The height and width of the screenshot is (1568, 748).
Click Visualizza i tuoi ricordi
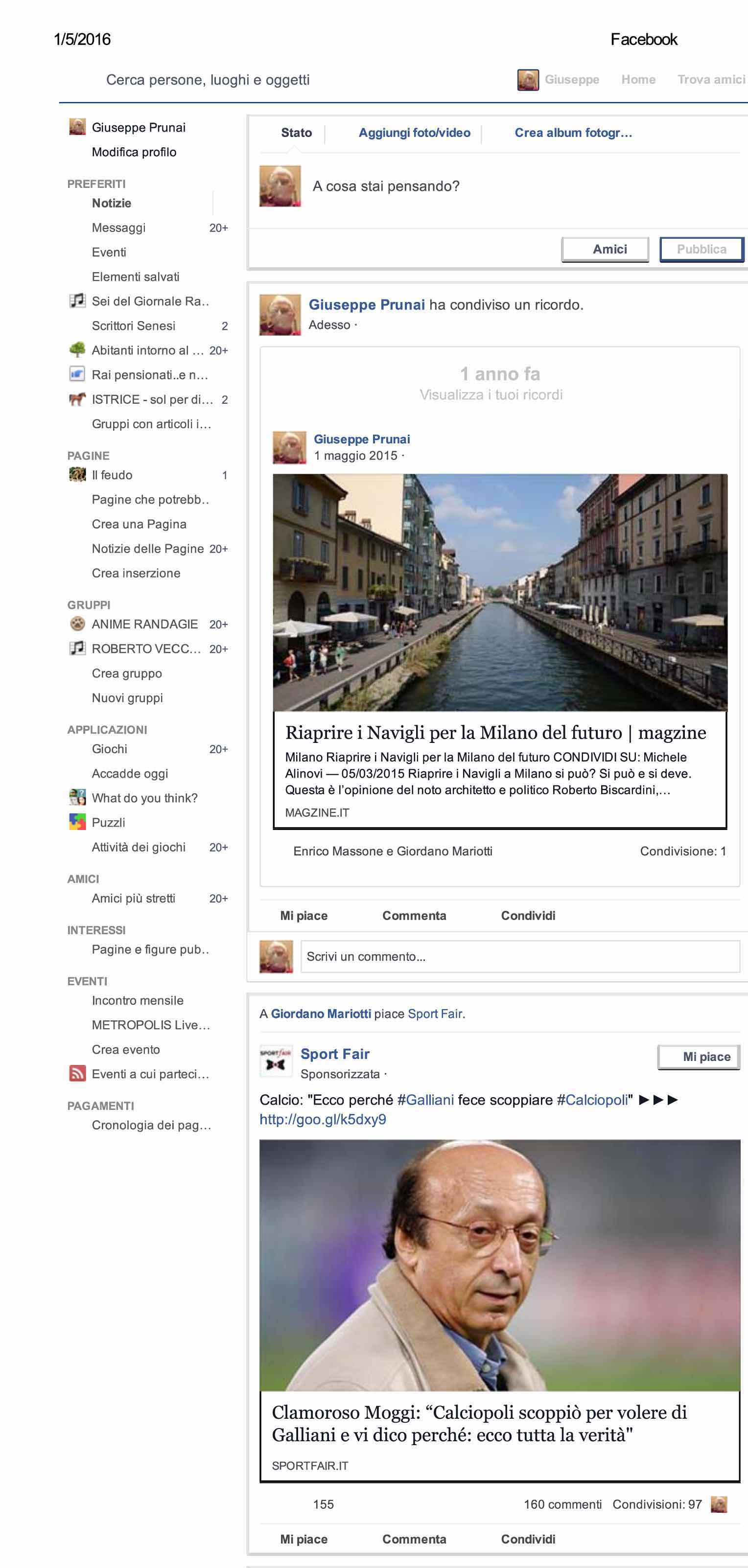[x=491, y=394]
